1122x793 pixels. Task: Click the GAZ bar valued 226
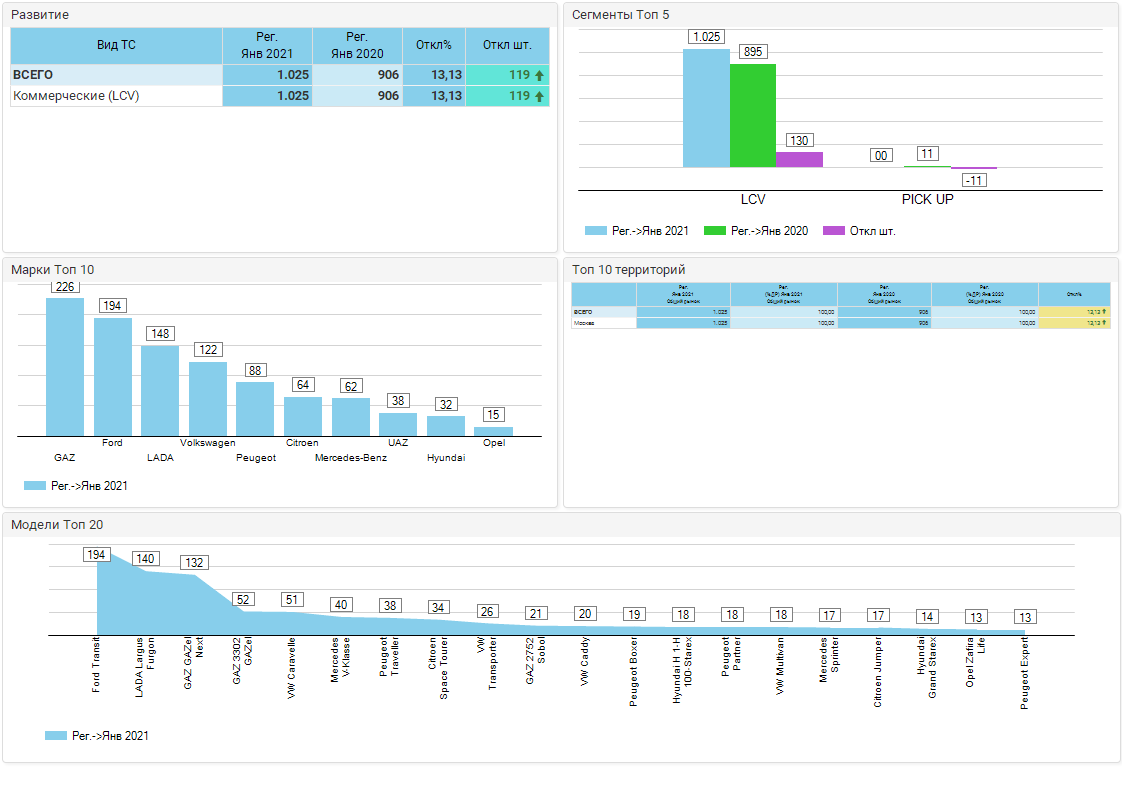coord(65,367)
